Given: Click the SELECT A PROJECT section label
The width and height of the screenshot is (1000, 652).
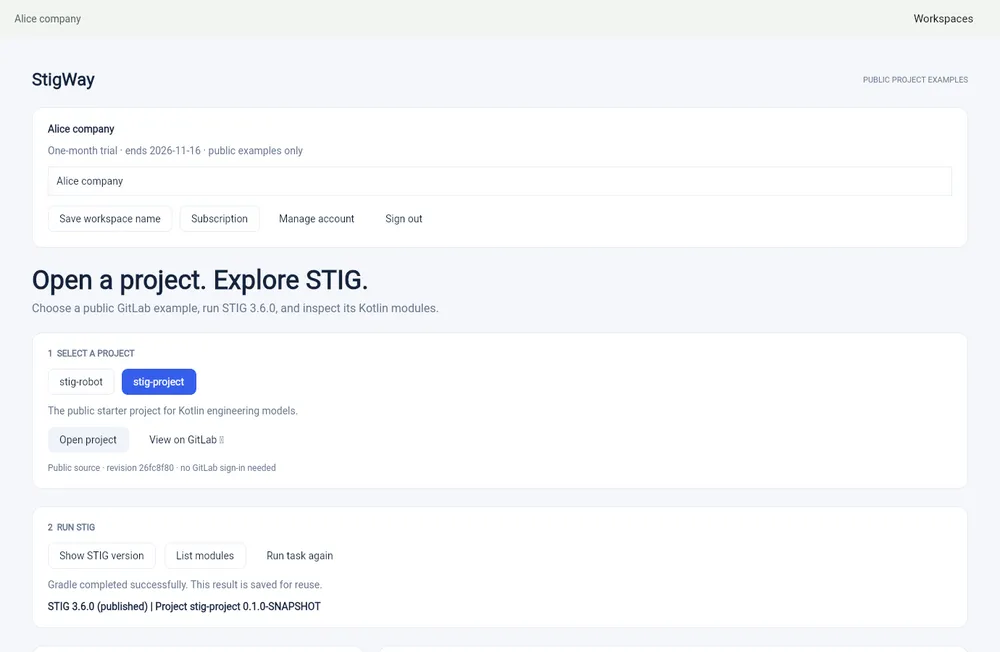Looking at the screenshot, I should tap(91, 353).
